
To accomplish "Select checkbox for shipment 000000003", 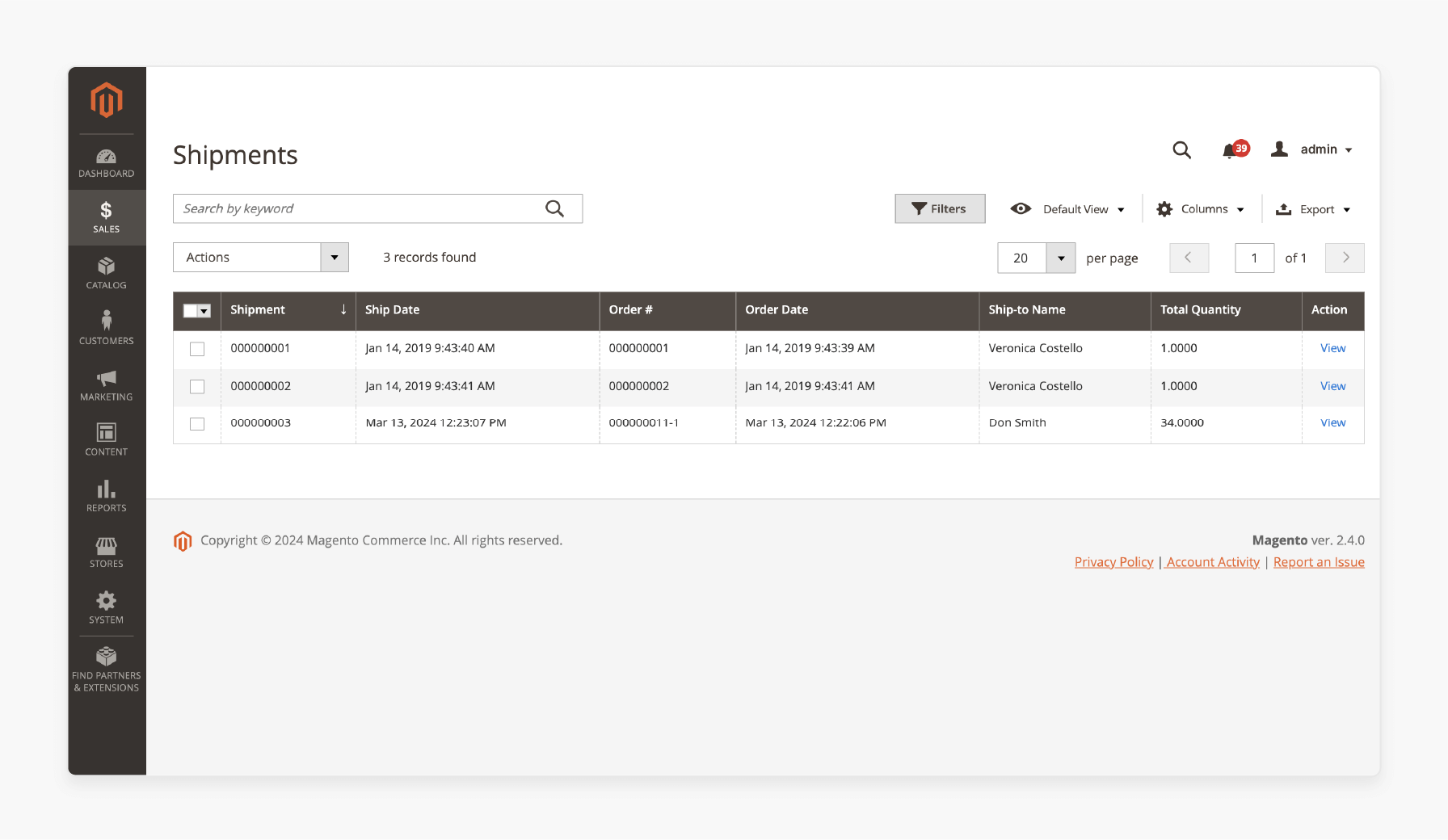I will (x=197, y=424).
